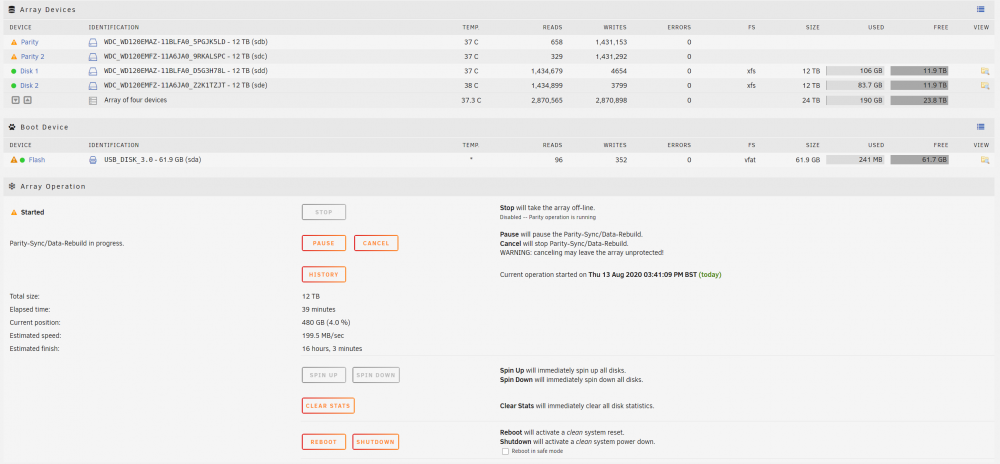Click the Array Operation section header

(500, 186)
